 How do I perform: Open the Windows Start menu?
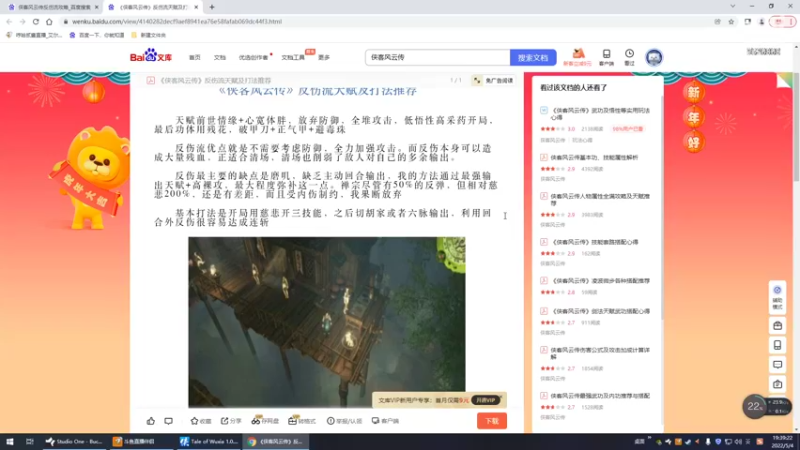tap(9, 442)
